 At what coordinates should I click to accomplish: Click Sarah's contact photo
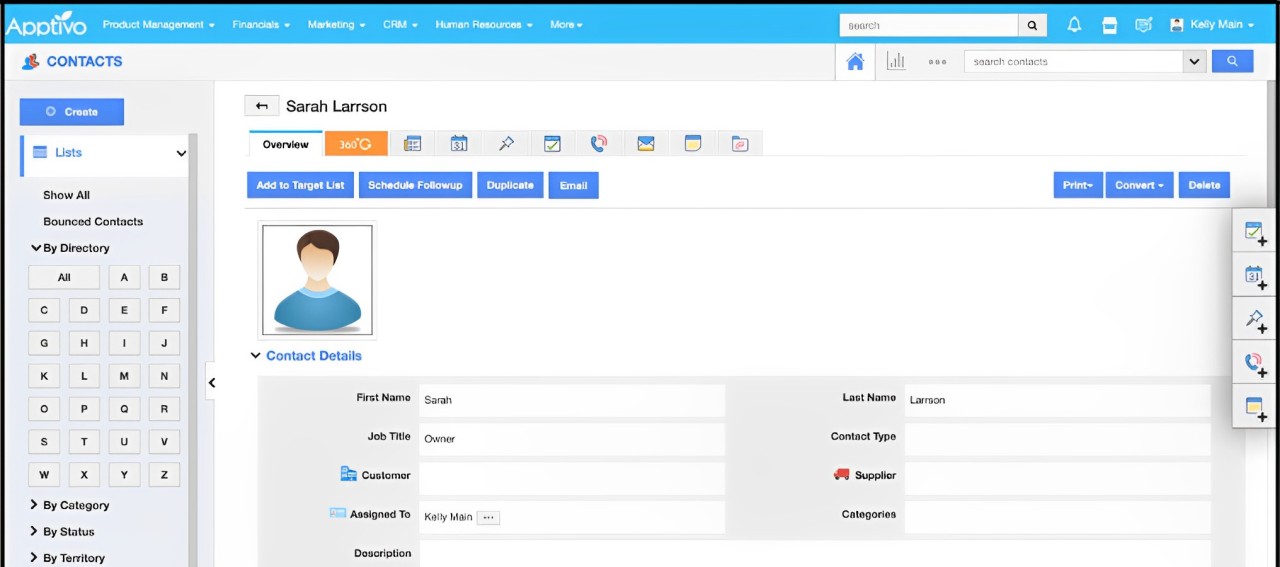point(317,279)
